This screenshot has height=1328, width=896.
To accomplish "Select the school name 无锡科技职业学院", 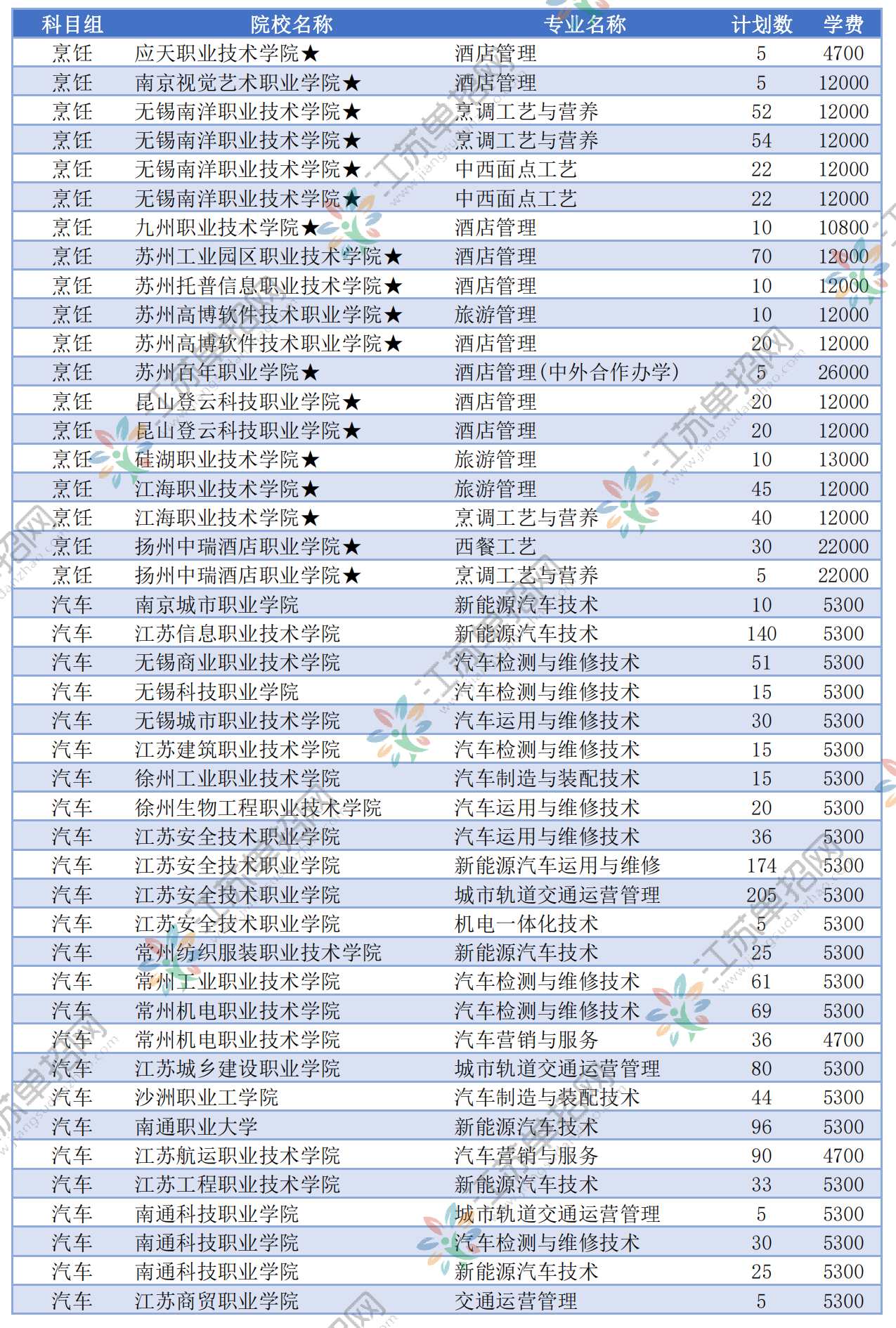I will tap(217, 692).
